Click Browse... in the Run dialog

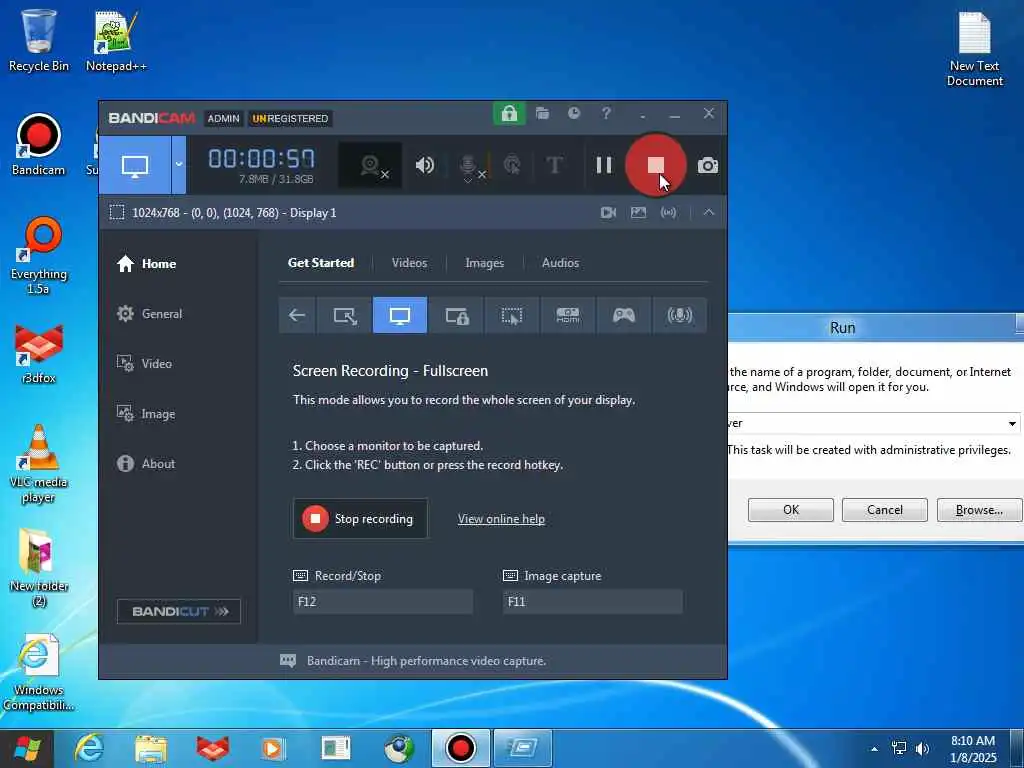point(979,510)
